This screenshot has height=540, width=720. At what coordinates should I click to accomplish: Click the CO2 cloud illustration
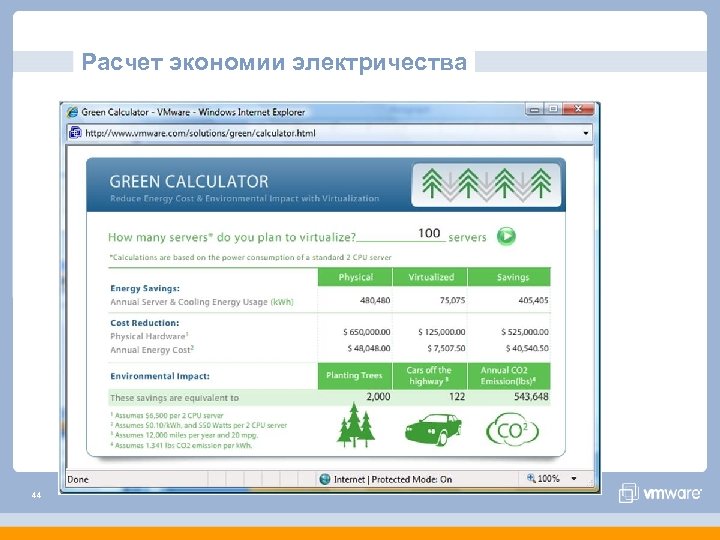coord(512,429)
